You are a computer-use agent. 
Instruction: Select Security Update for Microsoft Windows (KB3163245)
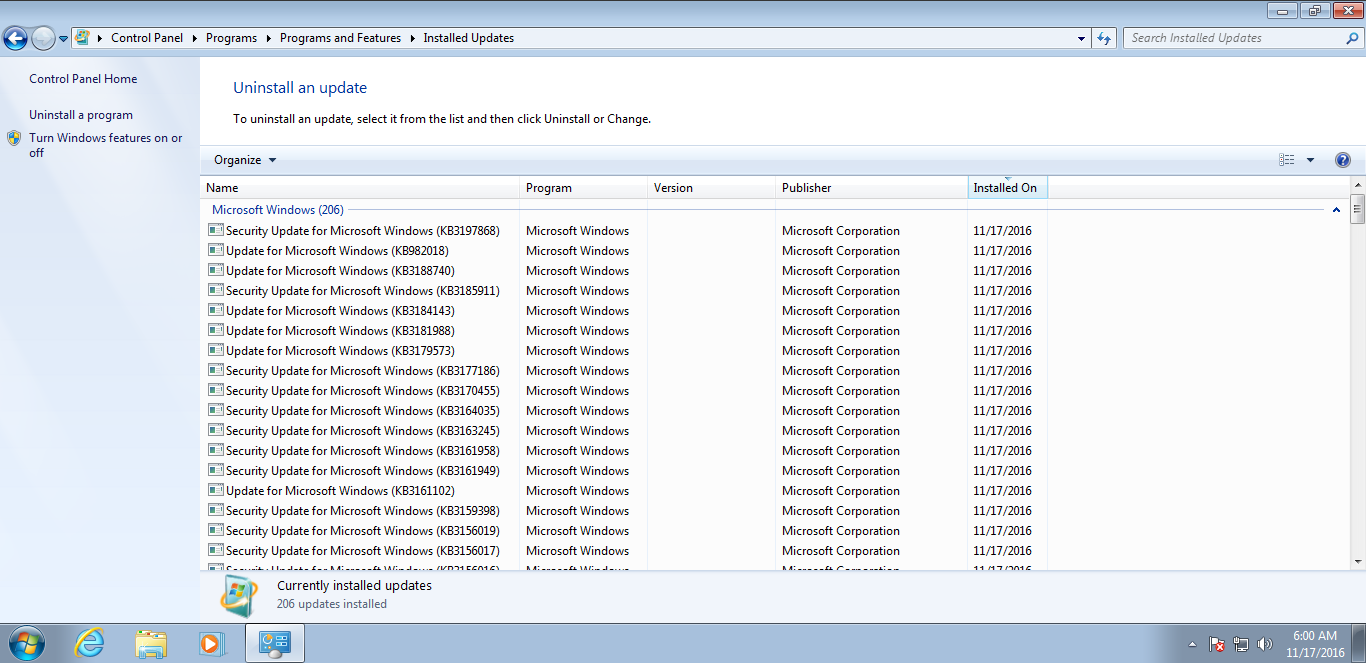(x=362, y=431)
